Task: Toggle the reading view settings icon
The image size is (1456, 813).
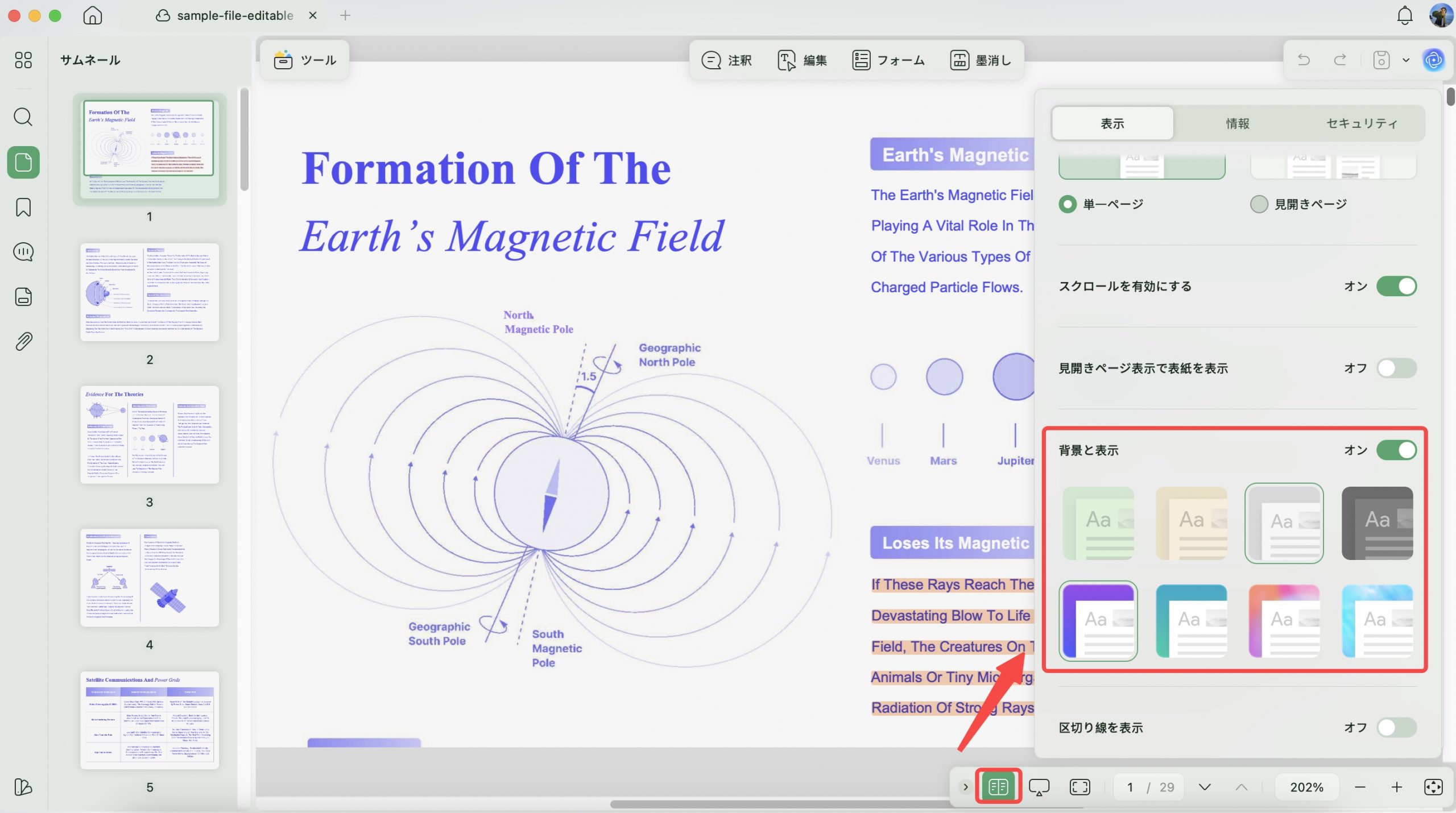Action: 998,787
